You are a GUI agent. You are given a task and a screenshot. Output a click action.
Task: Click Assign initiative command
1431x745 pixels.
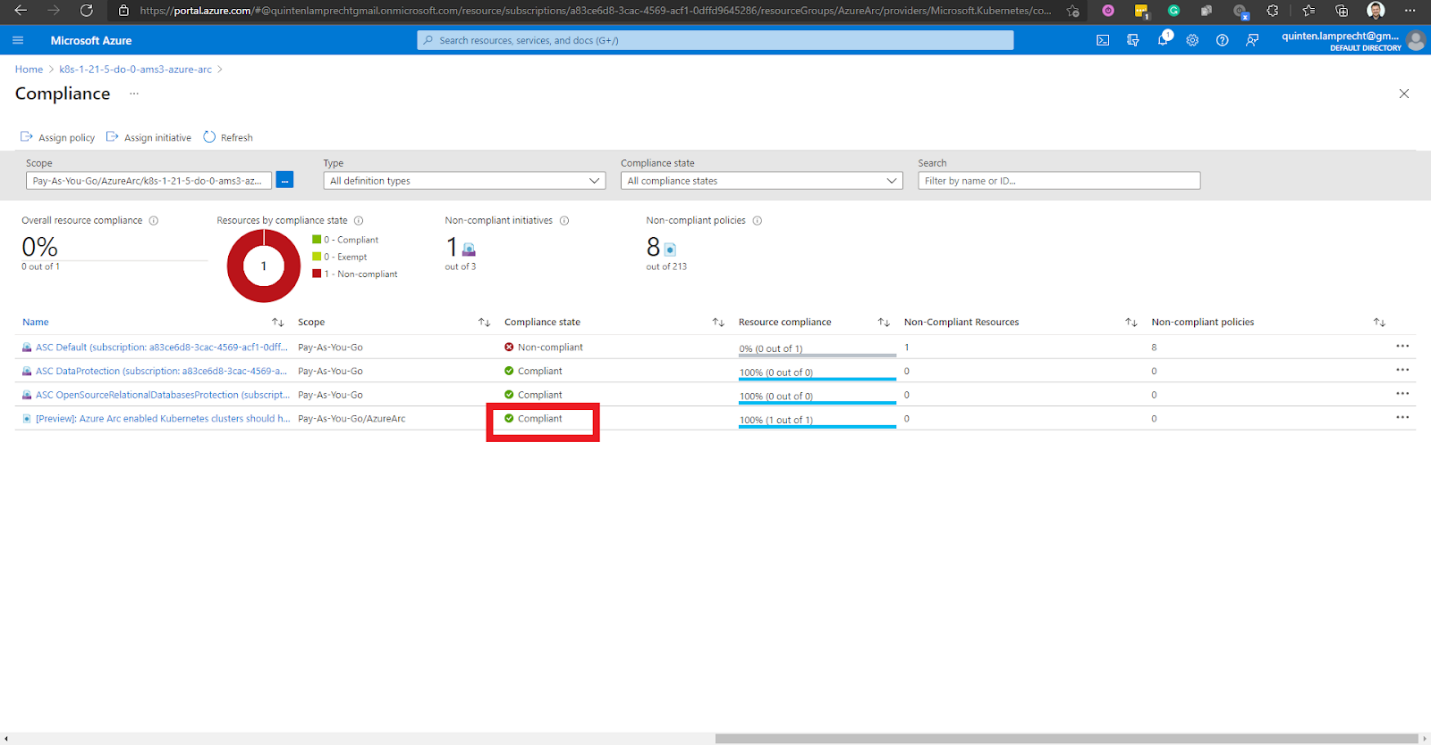149,137
